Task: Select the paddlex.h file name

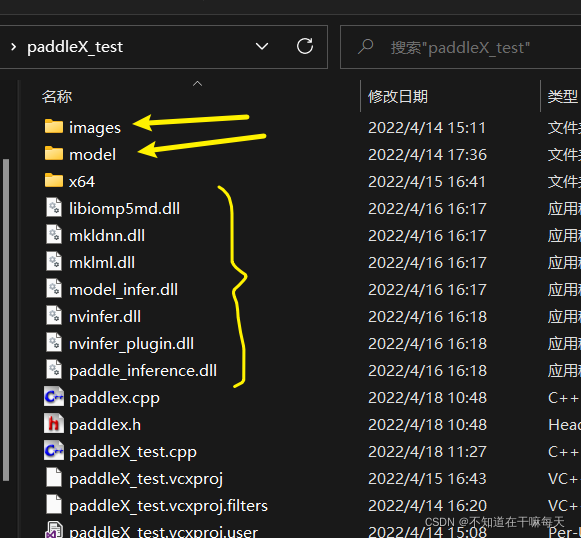Action: [x=105, y=425]
